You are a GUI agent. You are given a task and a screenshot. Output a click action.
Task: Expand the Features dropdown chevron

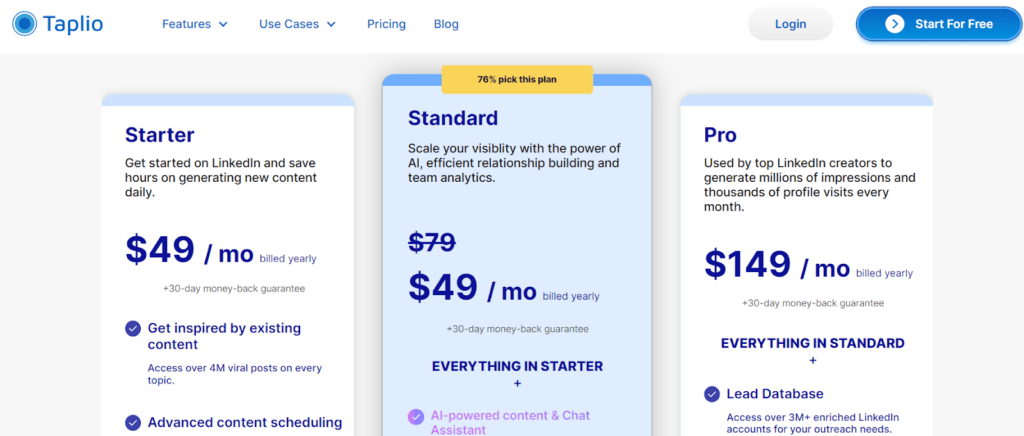[223, 25]
